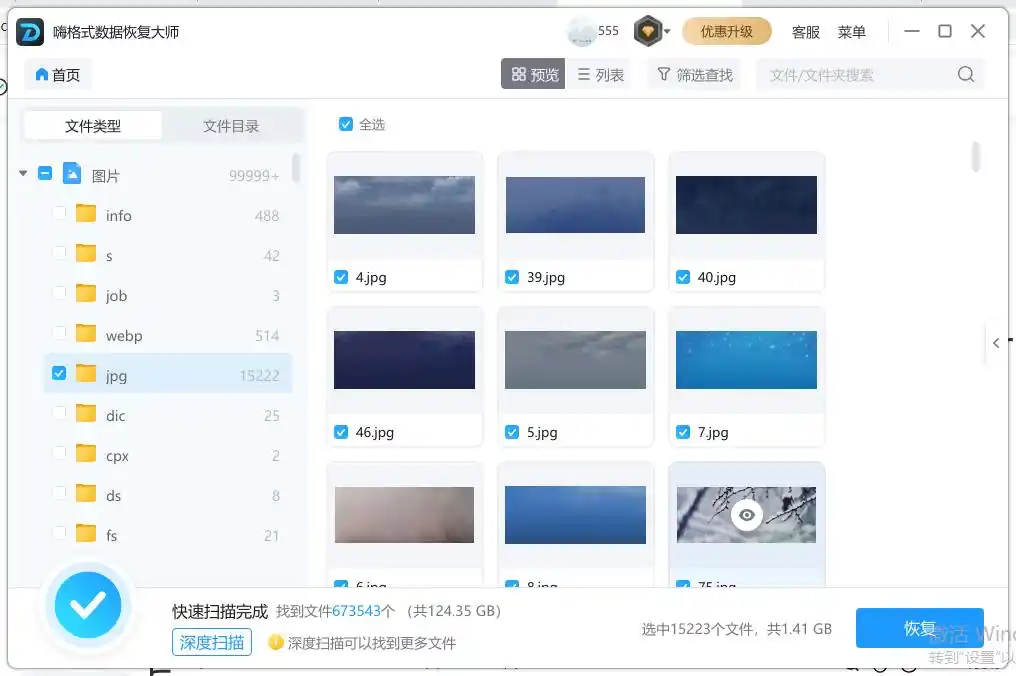Open the 首页 home icon
1016x676 pixels.
pos(57,74)
